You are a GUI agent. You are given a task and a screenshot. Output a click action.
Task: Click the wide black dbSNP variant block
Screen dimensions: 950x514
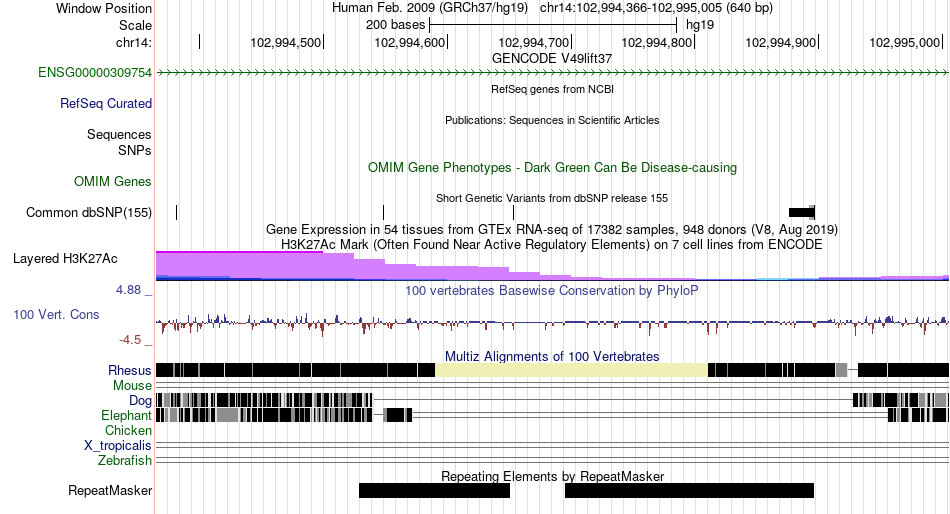point(802,212)
